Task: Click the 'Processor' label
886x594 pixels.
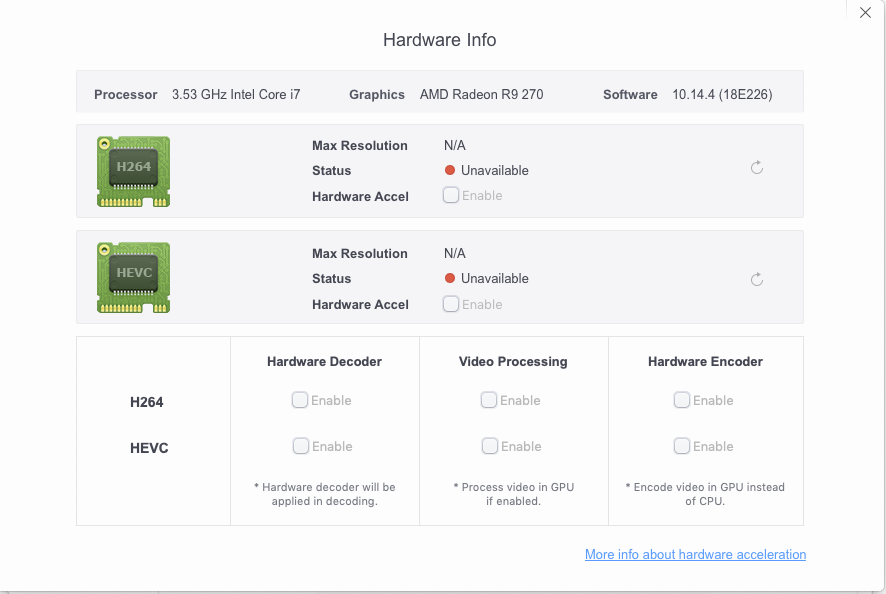Action: click(x=125, y=94)
